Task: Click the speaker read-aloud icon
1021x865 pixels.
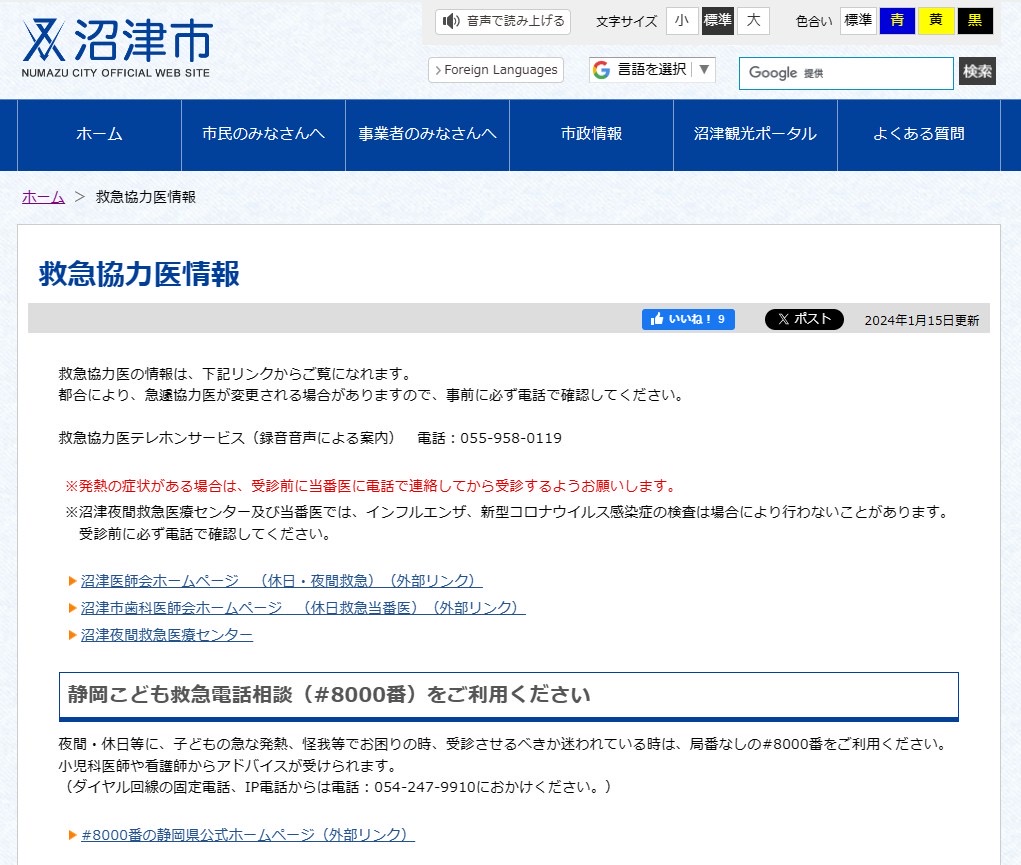Action: (451, 21)
